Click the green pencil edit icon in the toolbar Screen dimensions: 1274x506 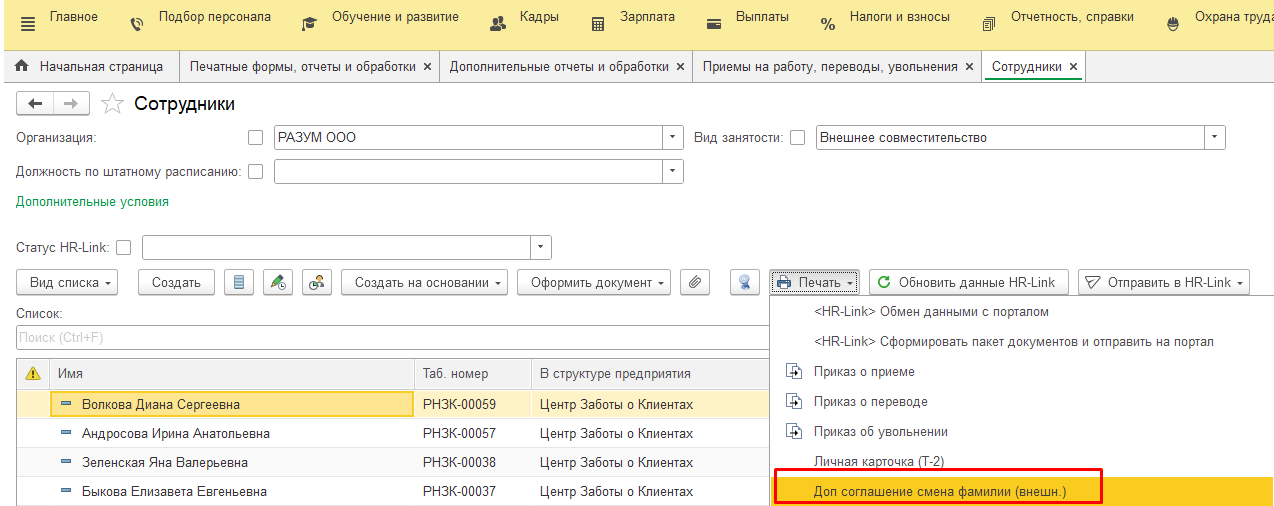[x=278, y=282]
